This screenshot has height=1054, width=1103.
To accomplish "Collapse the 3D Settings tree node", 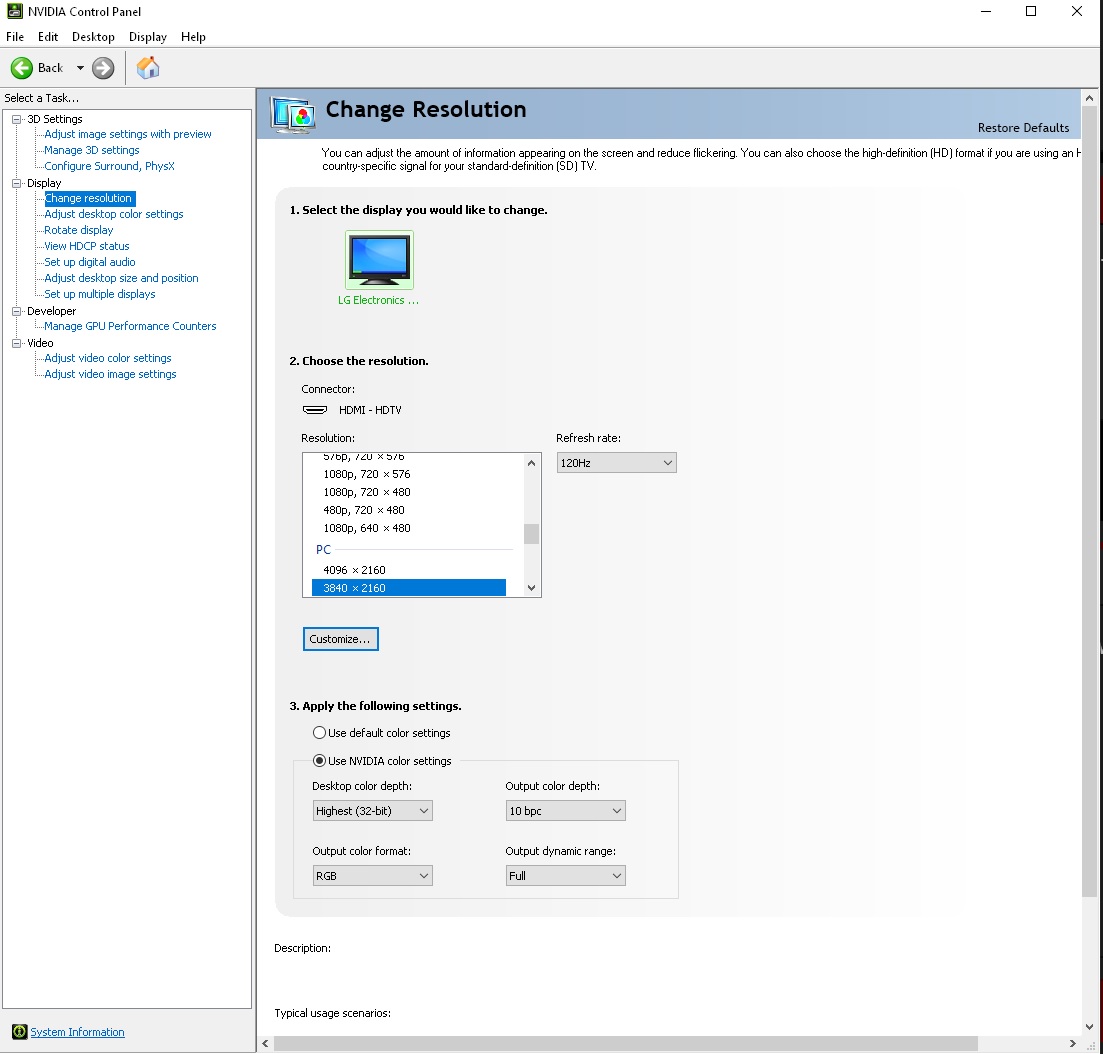I will point(16,119).
